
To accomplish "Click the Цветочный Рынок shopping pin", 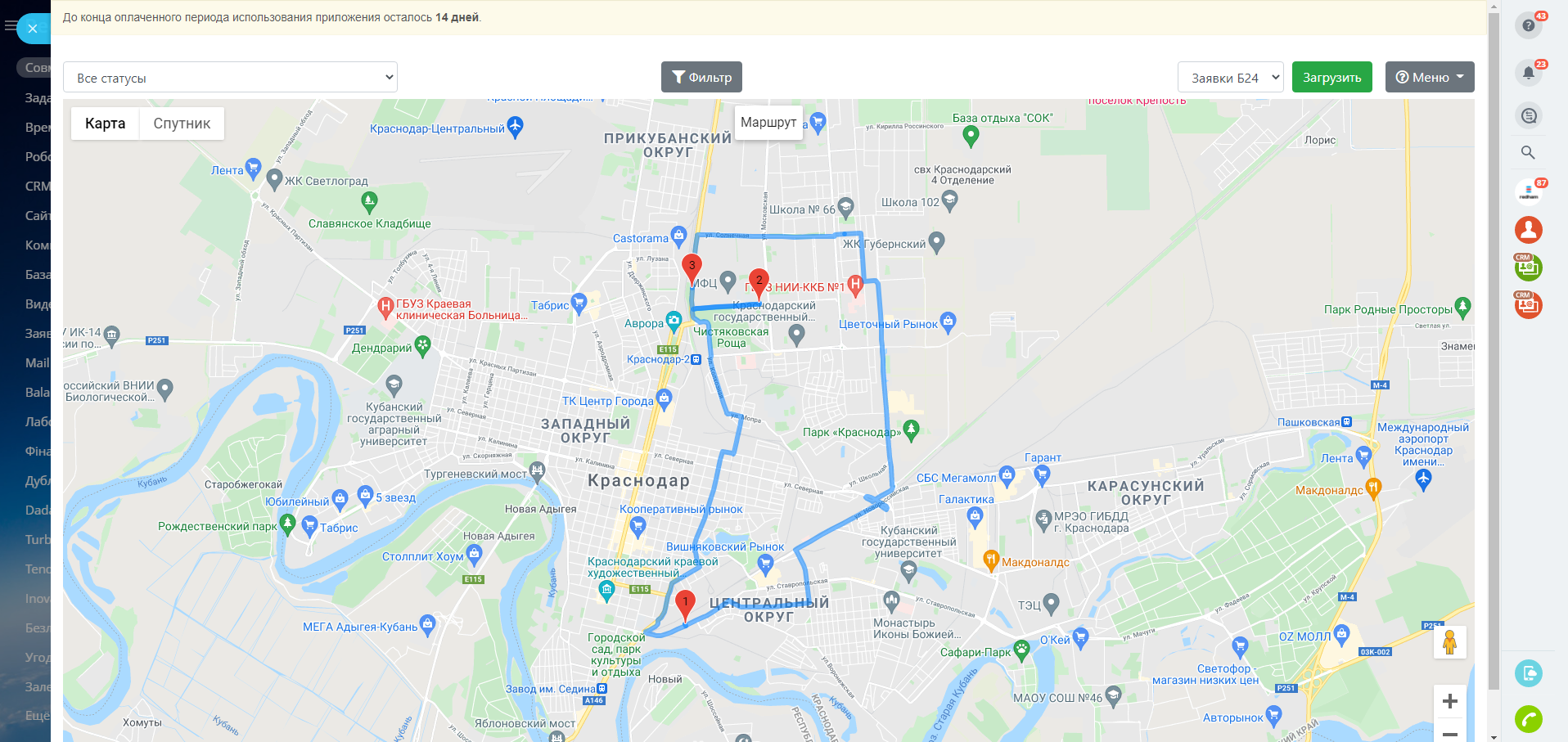I will pos(948,322).
